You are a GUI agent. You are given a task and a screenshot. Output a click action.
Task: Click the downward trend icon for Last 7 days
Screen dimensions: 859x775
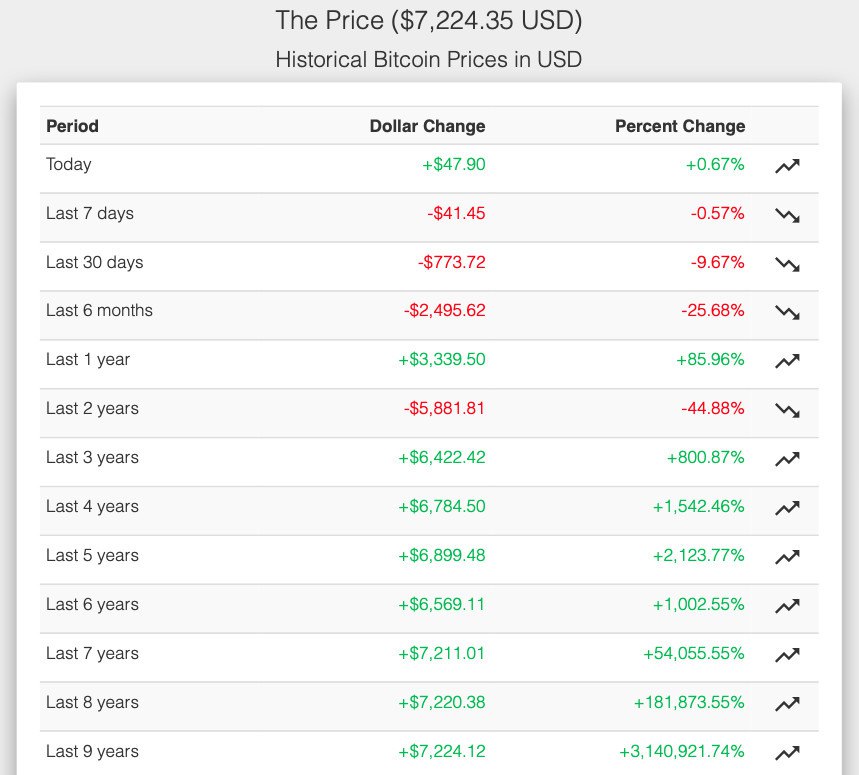coord(787,215)
